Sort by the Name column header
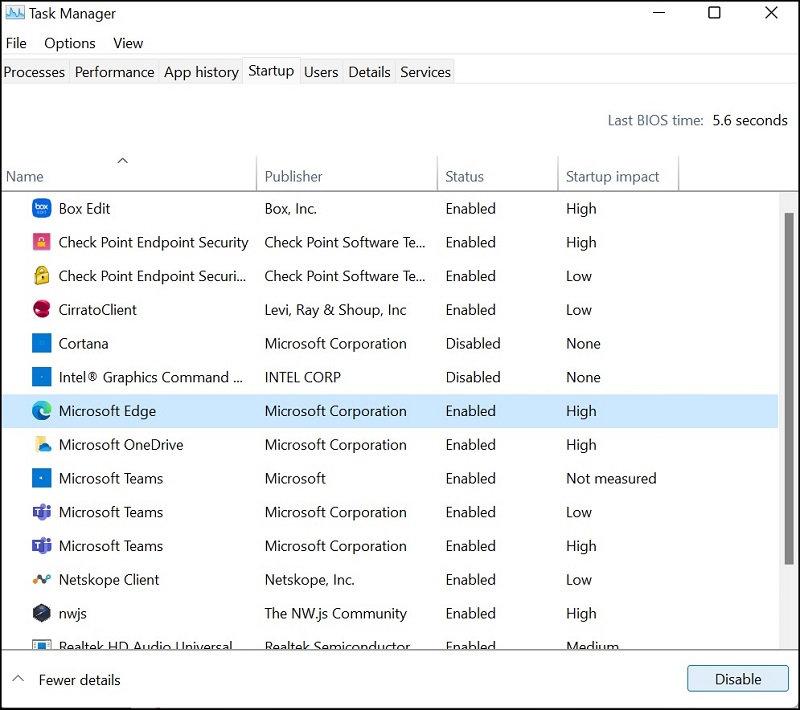 (129, 173)
